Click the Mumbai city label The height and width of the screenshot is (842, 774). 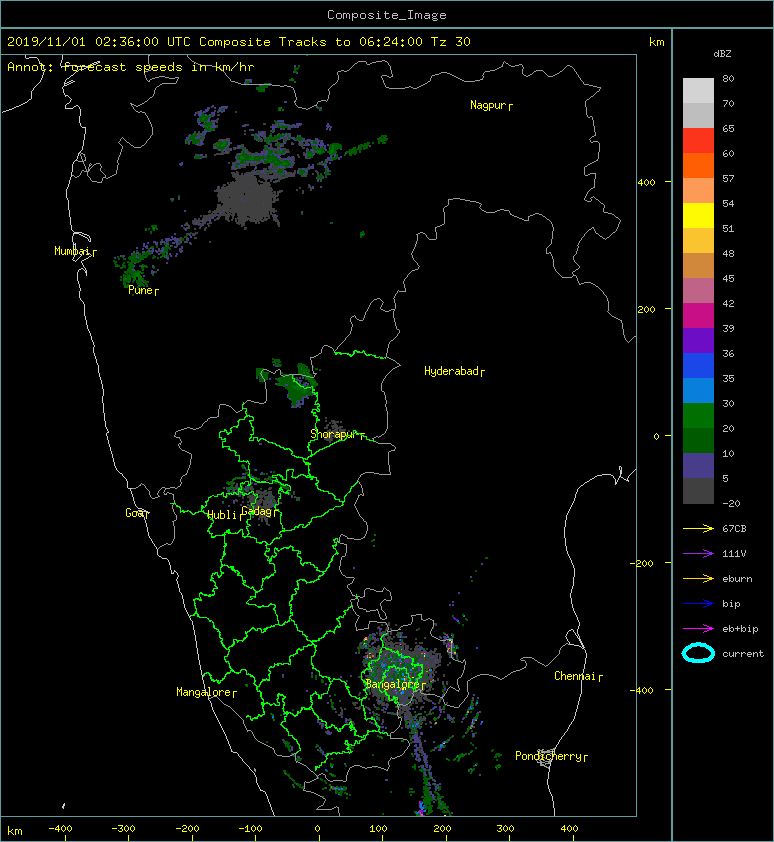point(75,251)
